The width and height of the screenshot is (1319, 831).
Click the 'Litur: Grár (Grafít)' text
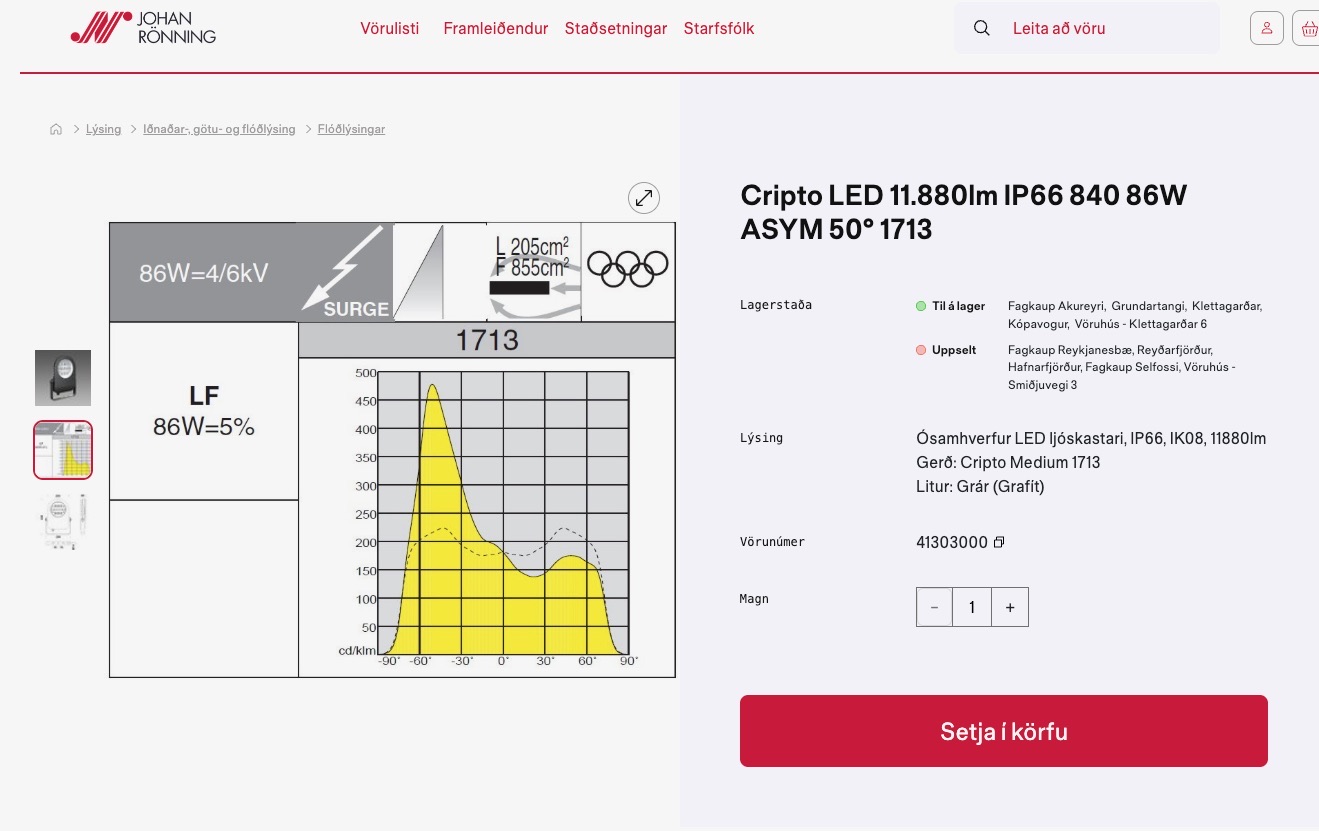click(x=980, y=486)
